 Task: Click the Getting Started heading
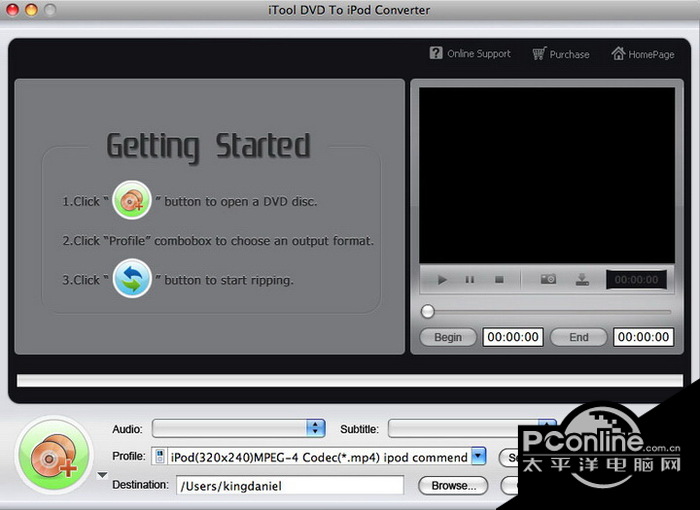(x=208, y=146)
